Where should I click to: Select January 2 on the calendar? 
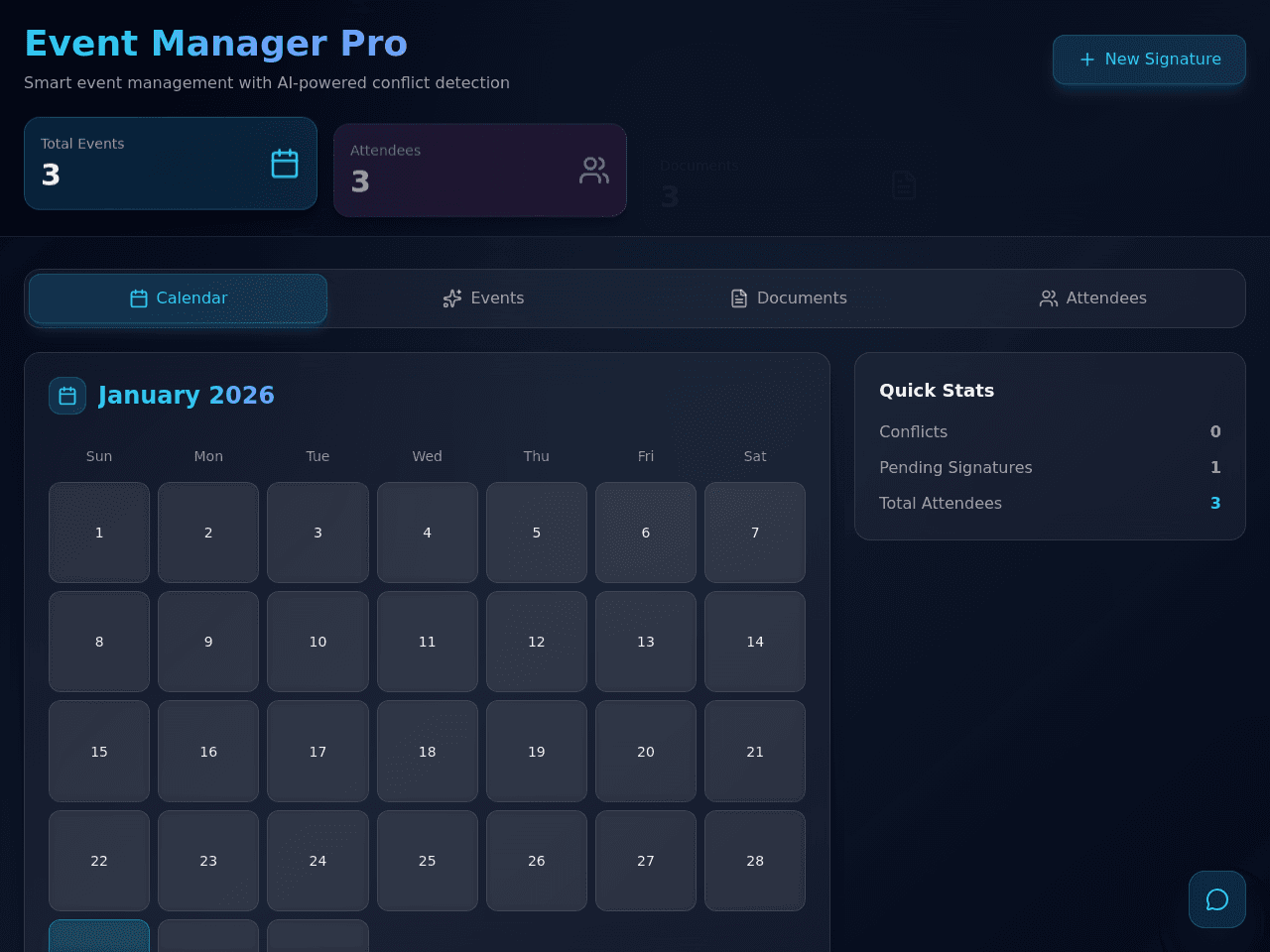click(x=208, y=533)
